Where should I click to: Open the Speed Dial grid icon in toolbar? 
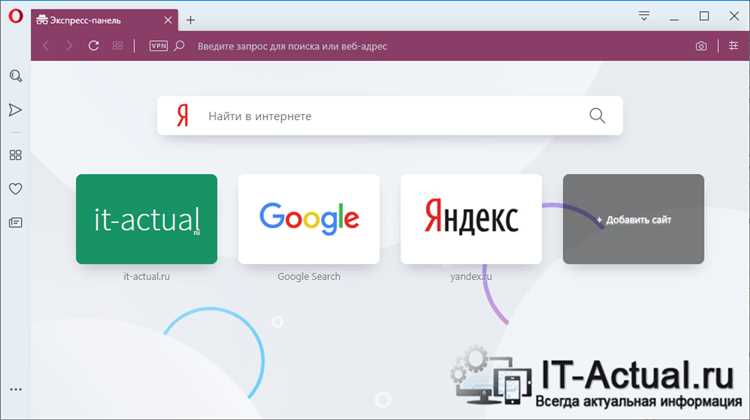coord(117,46)
